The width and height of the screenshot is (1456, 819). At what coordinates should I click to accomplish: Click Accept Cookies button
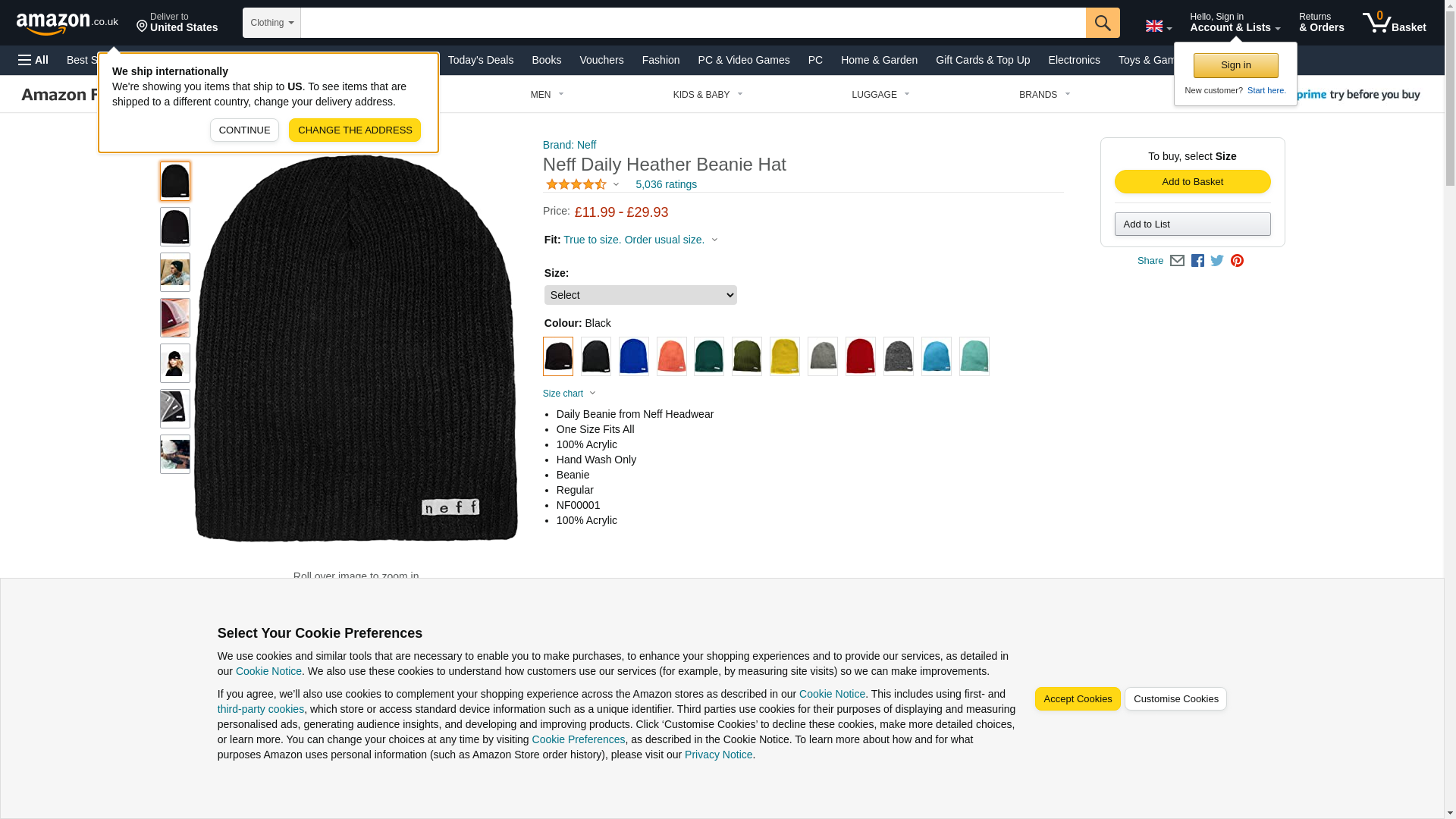[1077, 699]
